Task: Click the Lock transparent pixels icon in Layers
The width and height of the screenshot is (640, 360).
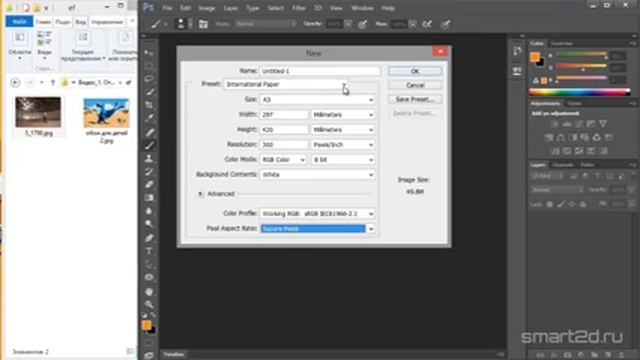Action: click(550, 204)
